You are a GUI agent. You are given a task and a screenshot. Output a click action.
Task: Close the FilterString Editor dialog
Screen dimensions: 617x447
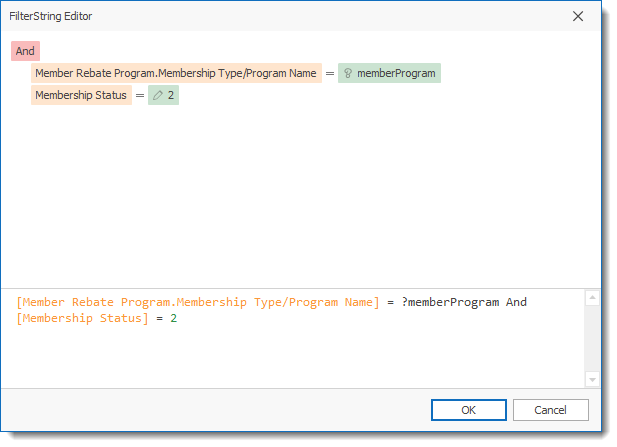pyautogui.click(x=578, y=16)
